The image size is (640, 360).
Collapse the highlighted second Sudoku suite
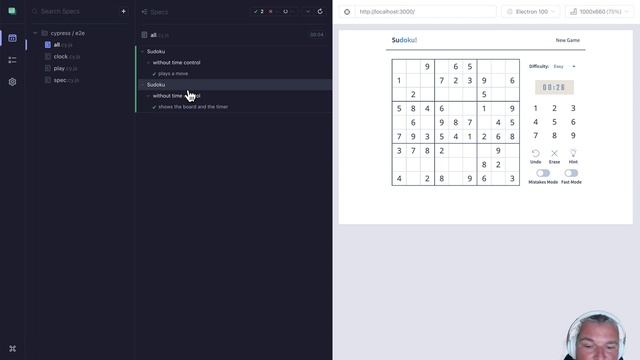(156, 84)
